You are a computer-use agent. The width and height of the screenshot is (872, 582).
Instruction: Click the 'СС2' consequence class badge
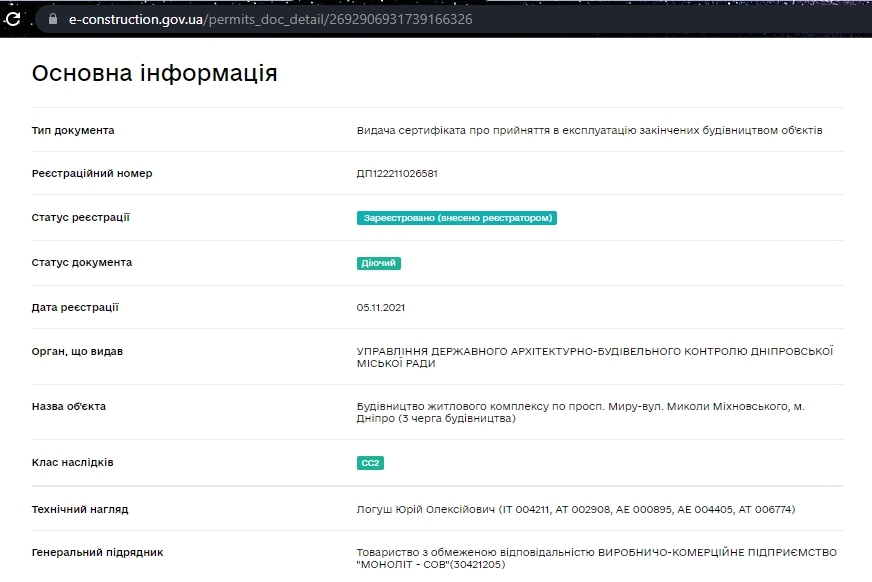[x=370, y=463]
